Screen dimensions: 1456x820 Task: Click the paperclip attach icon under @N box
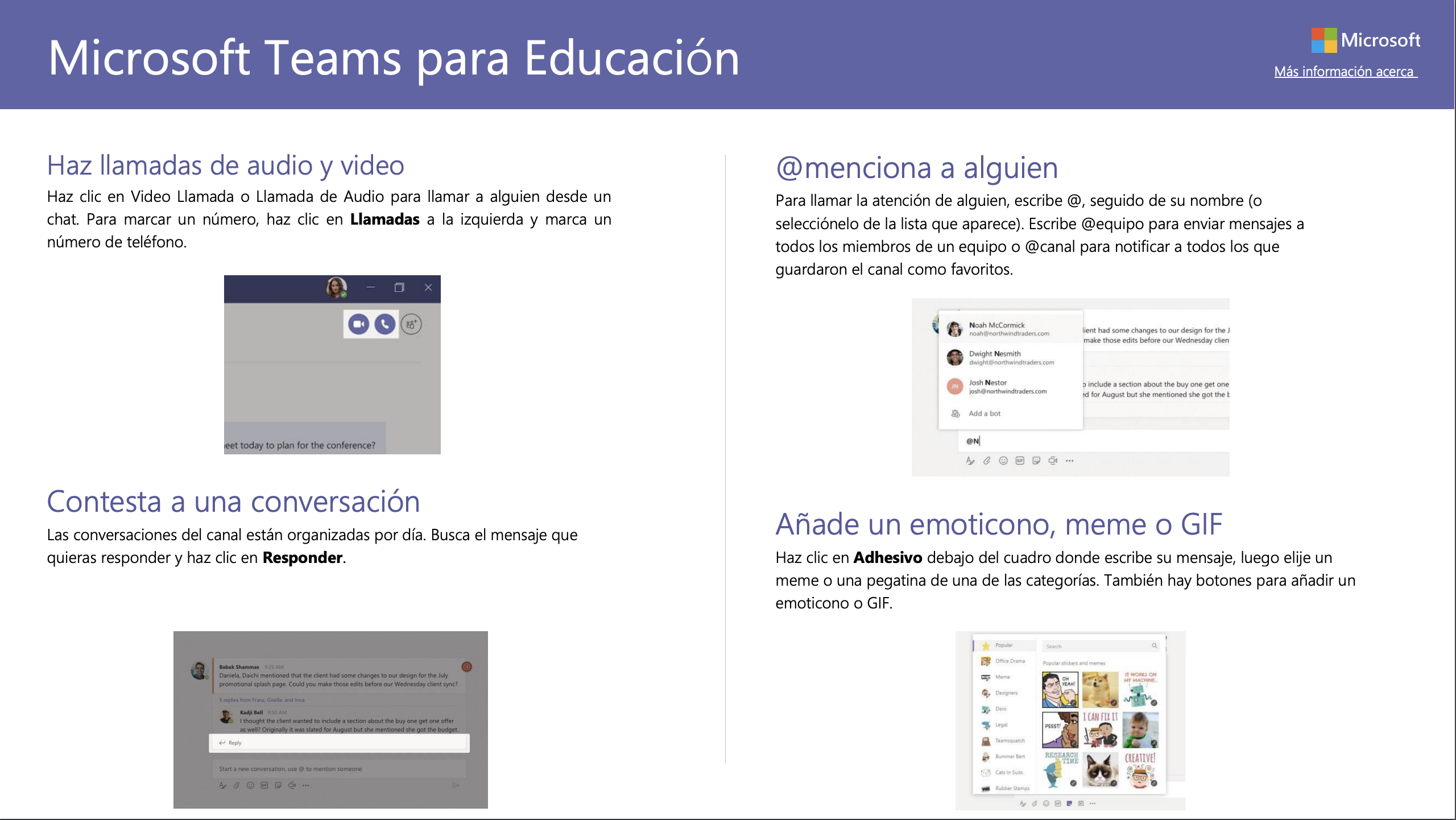[x=987, y=461]
